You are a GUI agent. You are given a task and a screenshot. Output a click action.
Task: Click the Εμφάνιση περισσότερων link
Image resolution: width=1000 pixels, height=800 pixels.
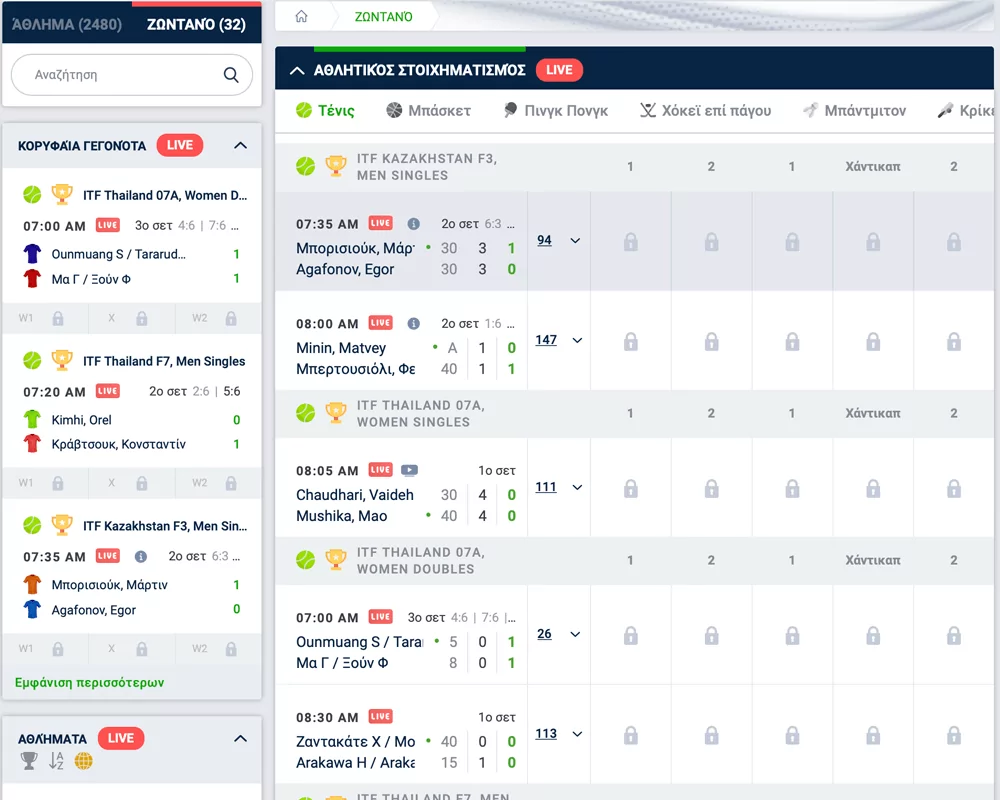click(x=90, y=683)
